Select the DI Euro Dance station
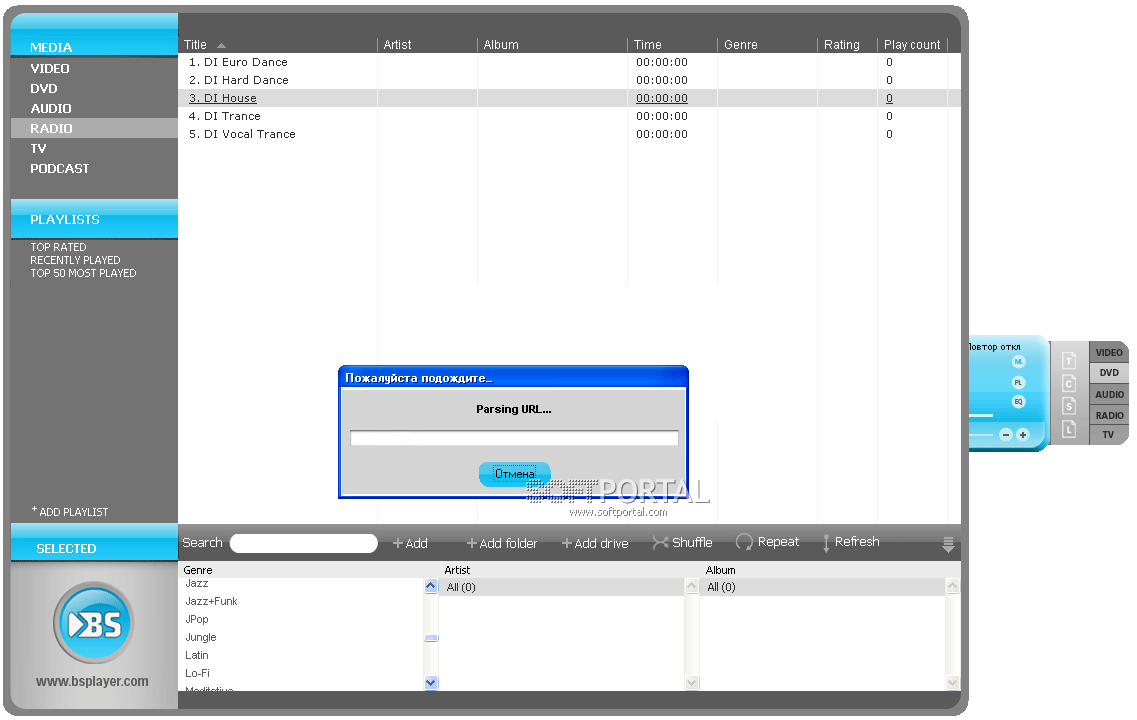 [569, 62]
